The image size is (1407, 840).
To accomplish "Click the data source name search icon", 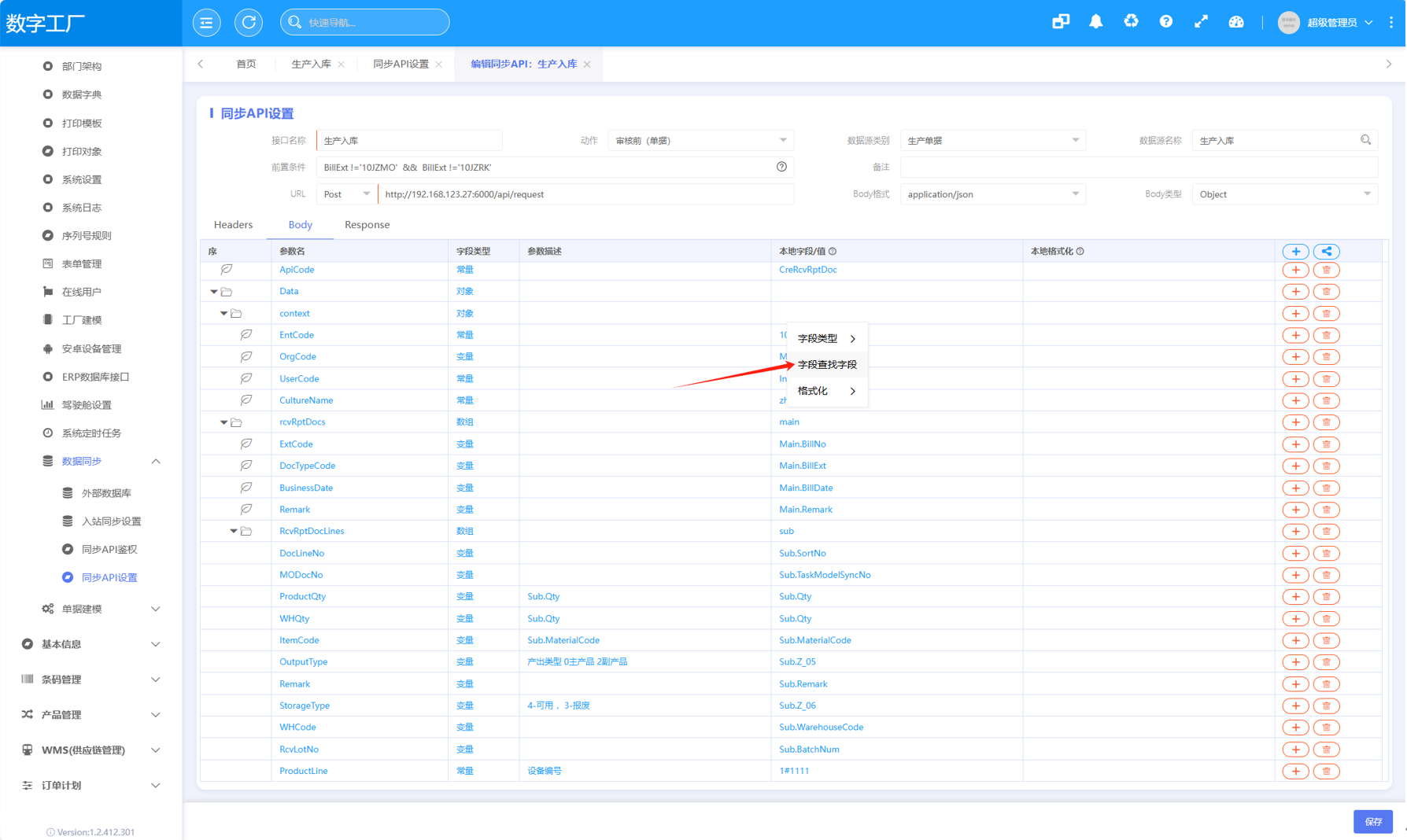I will [1365, 140].
